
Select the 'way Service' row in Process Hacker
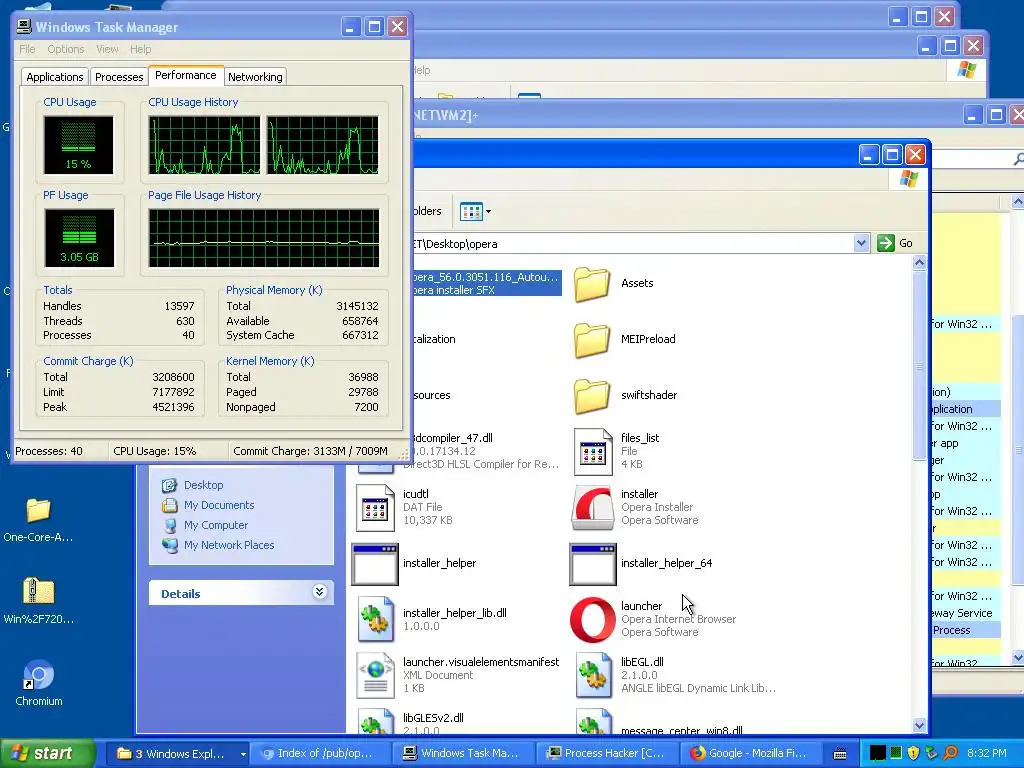tap(964, 613)
